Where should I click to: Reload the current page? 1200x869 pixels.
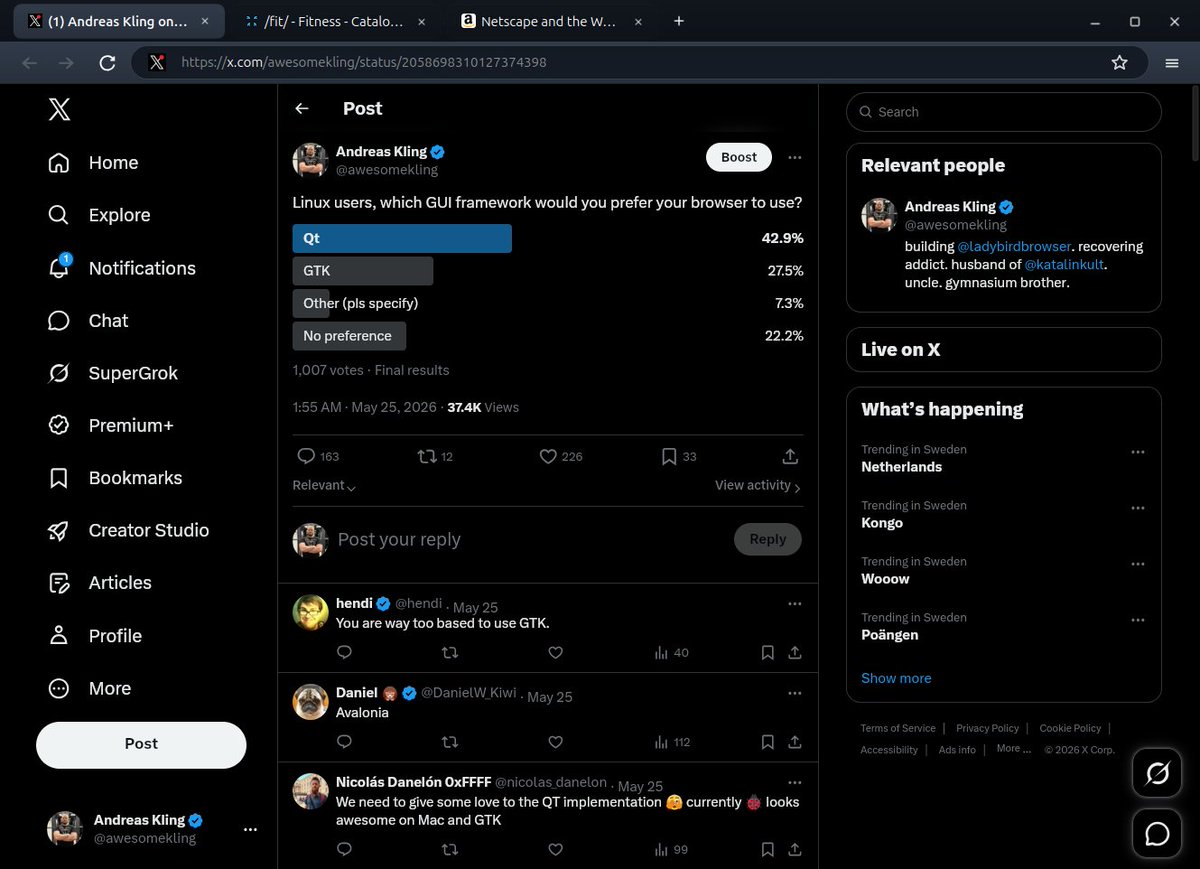108,62
